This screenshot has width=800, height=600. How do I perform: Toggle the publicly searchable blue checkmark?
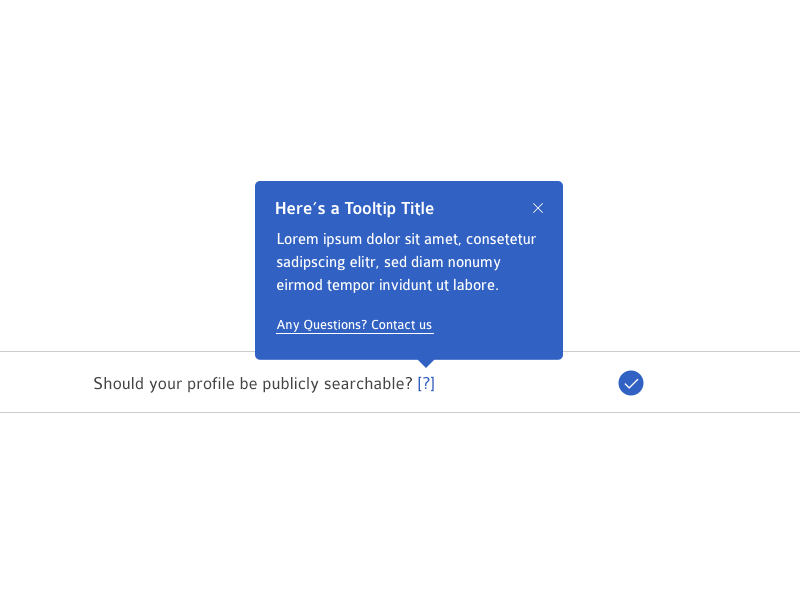click(x=631, y=383)
